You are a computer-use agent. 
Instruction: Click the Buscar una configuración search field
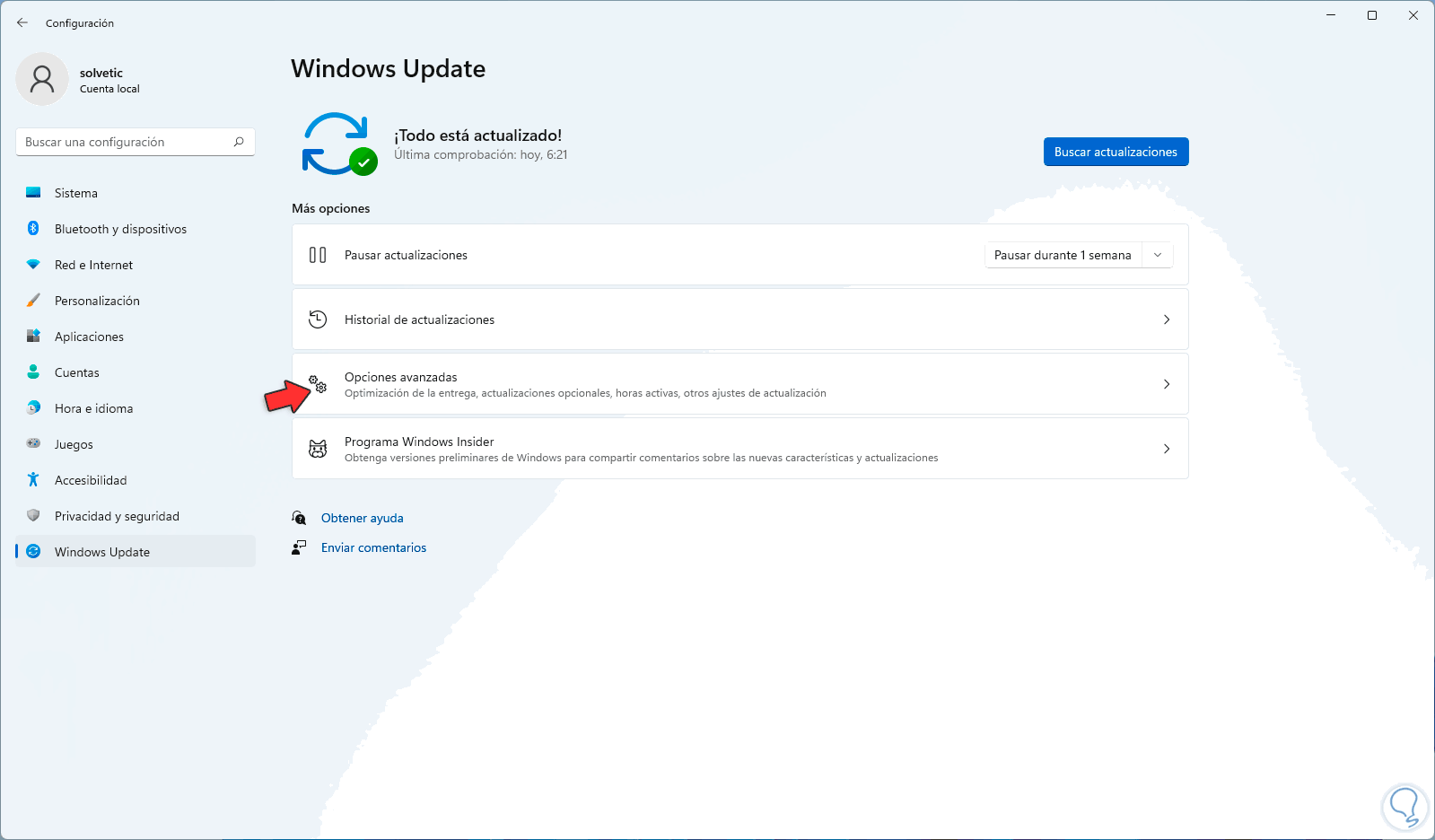[x=136, y=142]
